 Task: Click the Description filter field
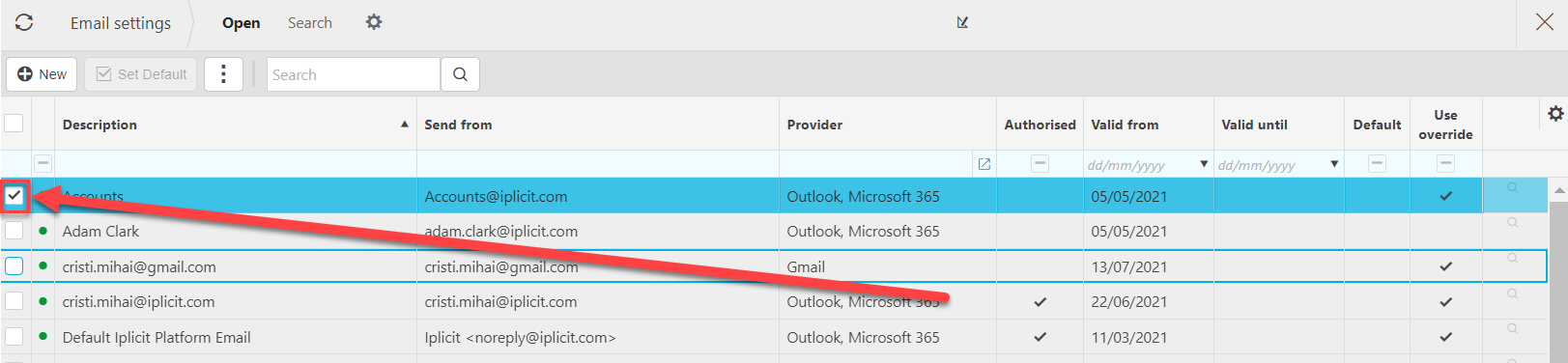[236, 164]
